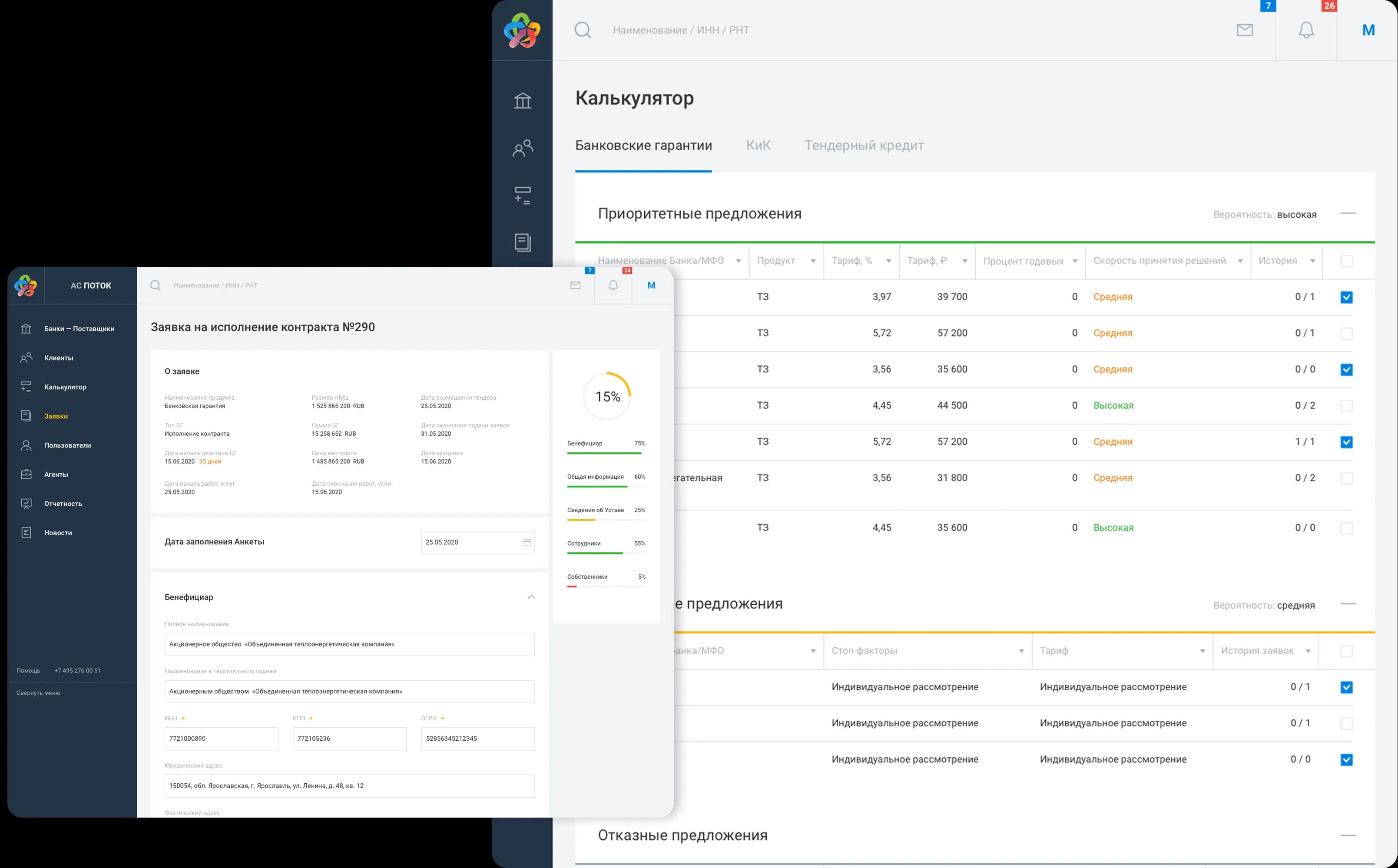Viewport: 1398px width, 868px height.
Task: Click the Бенефициар 75% progress bar
Action: click(606, 453)
